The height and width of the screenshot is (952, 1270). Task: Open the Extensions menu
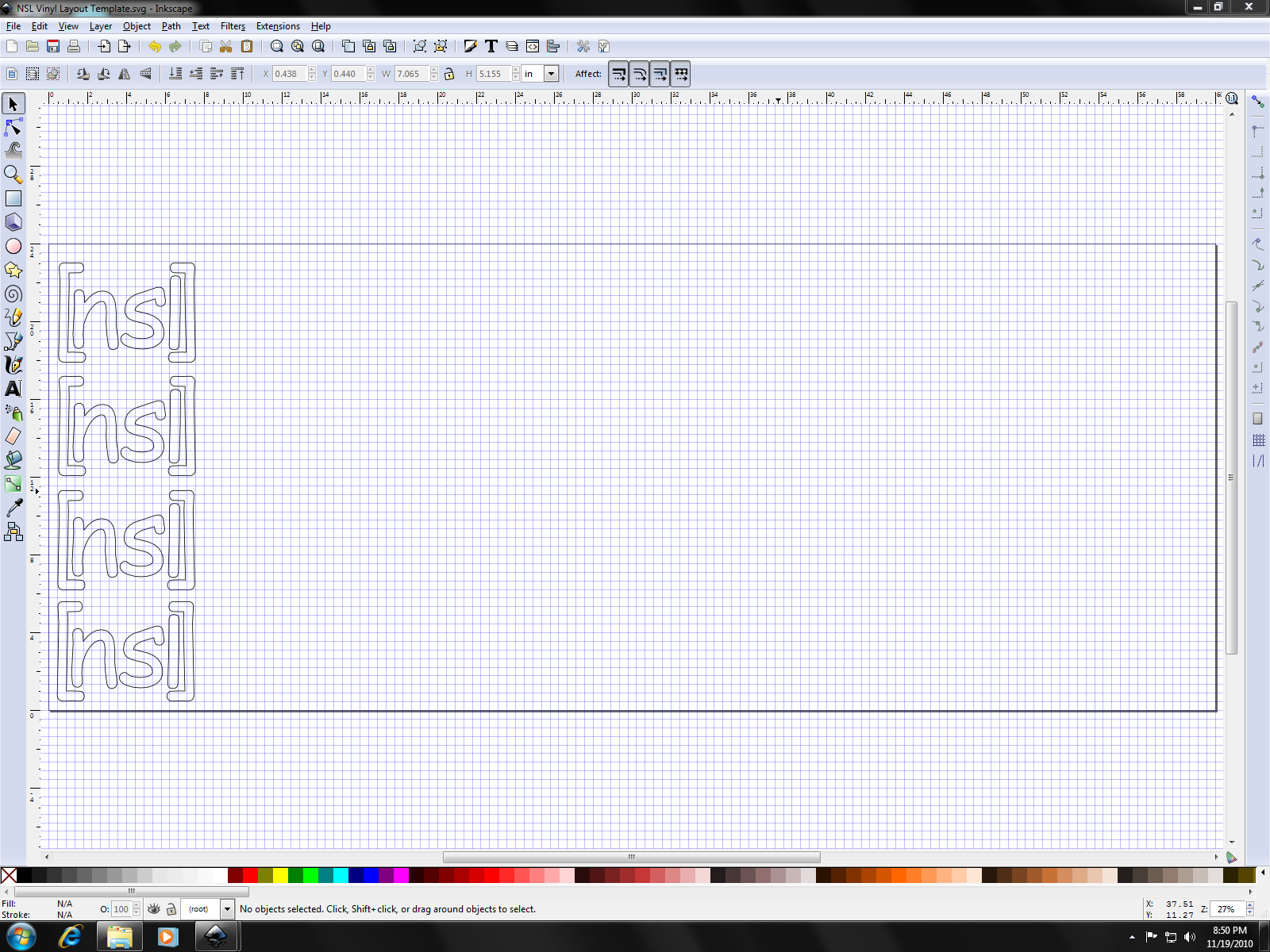(278, 26)
